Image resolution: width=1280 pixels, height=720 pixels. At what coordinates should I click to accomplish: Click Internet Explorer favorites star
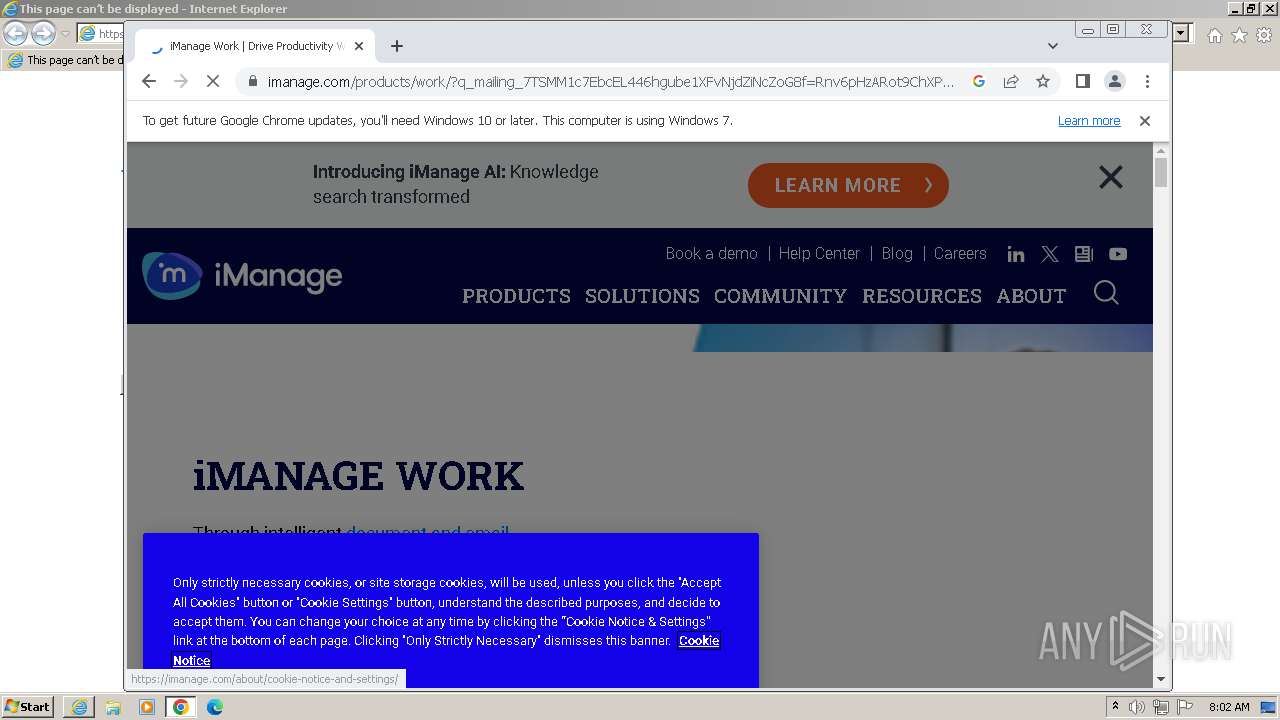click(1239, 35)
